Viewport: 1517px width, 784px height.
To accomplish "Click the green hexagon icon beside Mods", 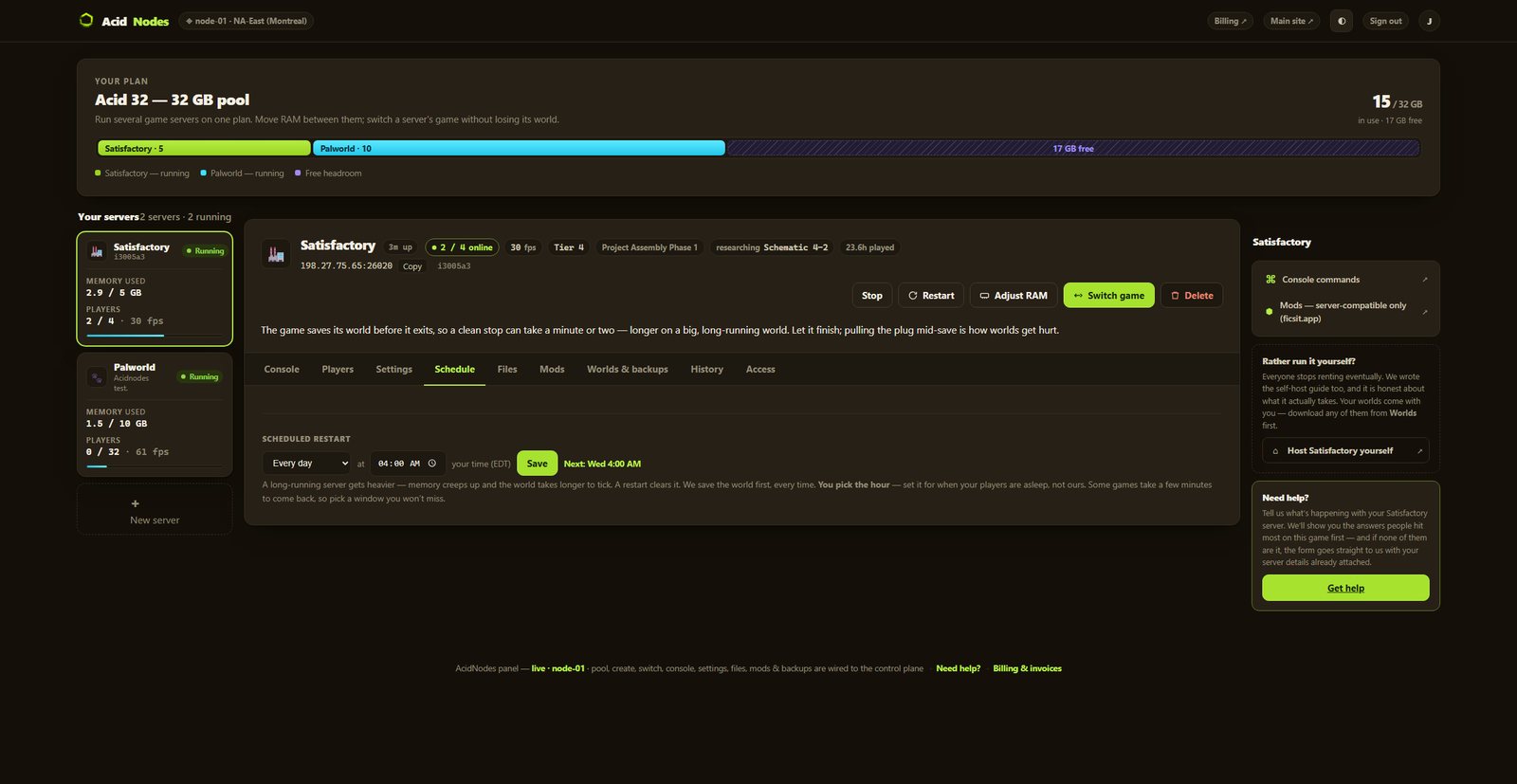I will [1270, 311].
